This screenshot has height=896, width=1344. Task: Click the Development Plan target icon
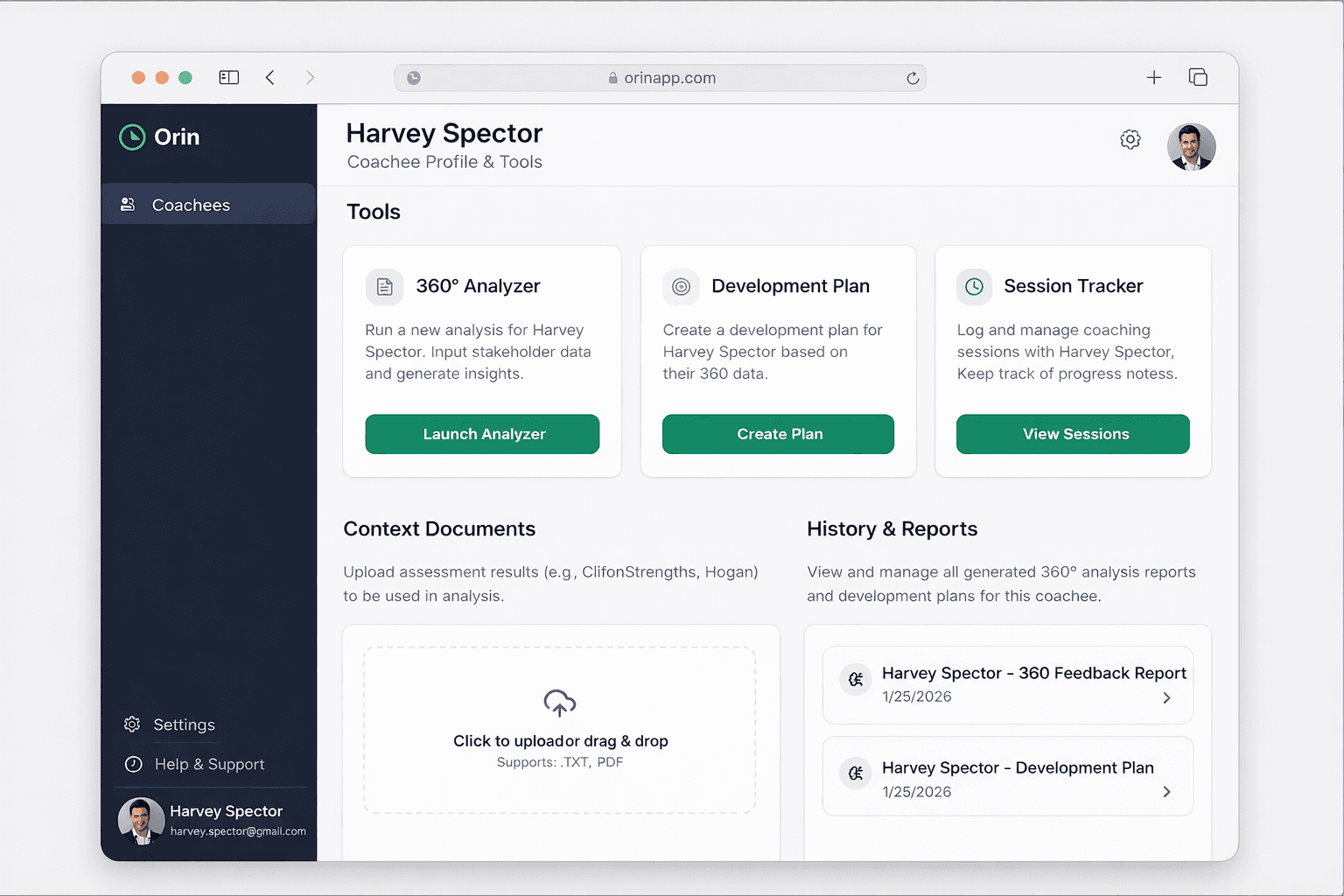[x=681, y=287]
